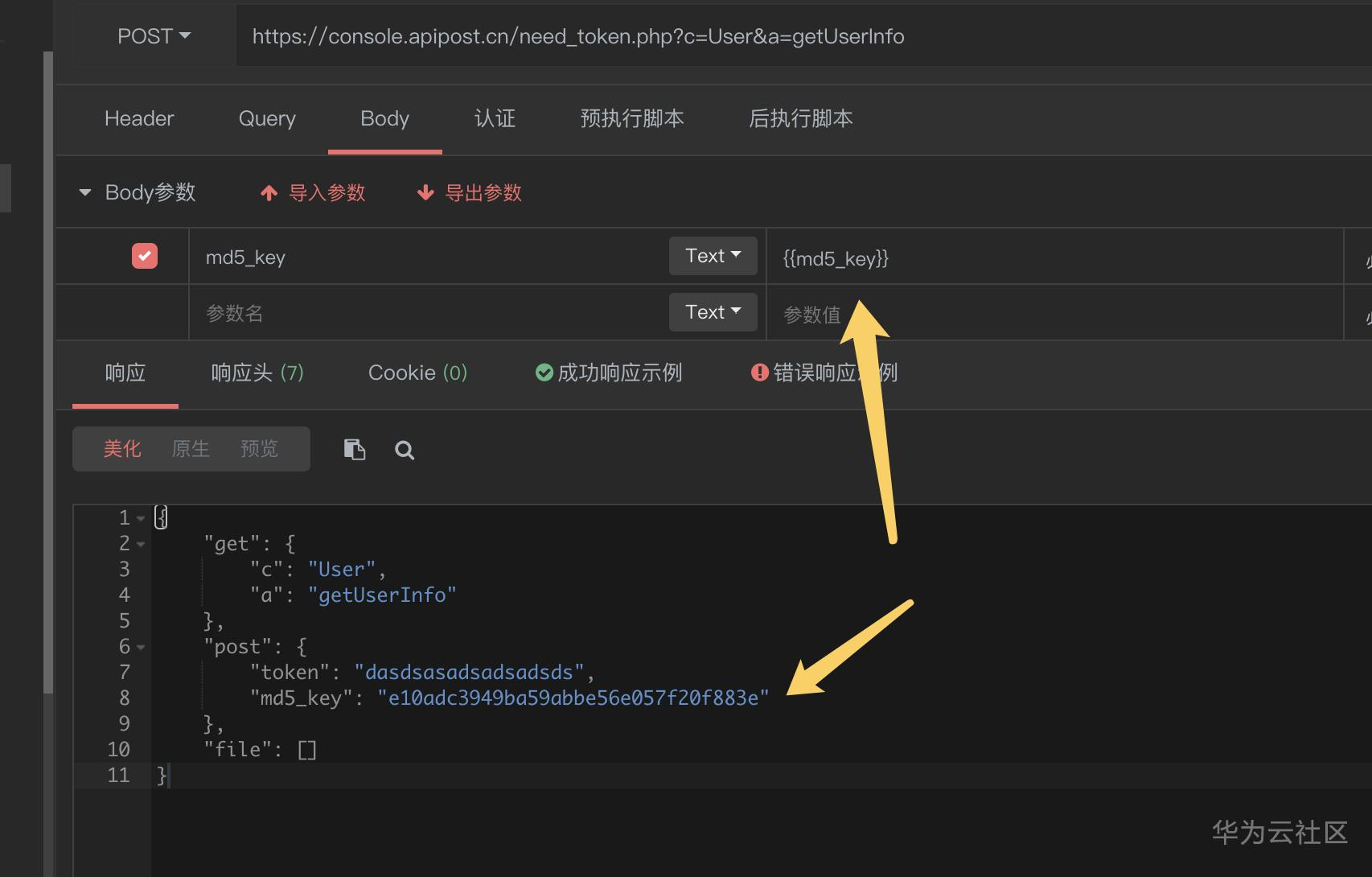
Task: Switch to the Header tab
Action: (x=139, y=119)
